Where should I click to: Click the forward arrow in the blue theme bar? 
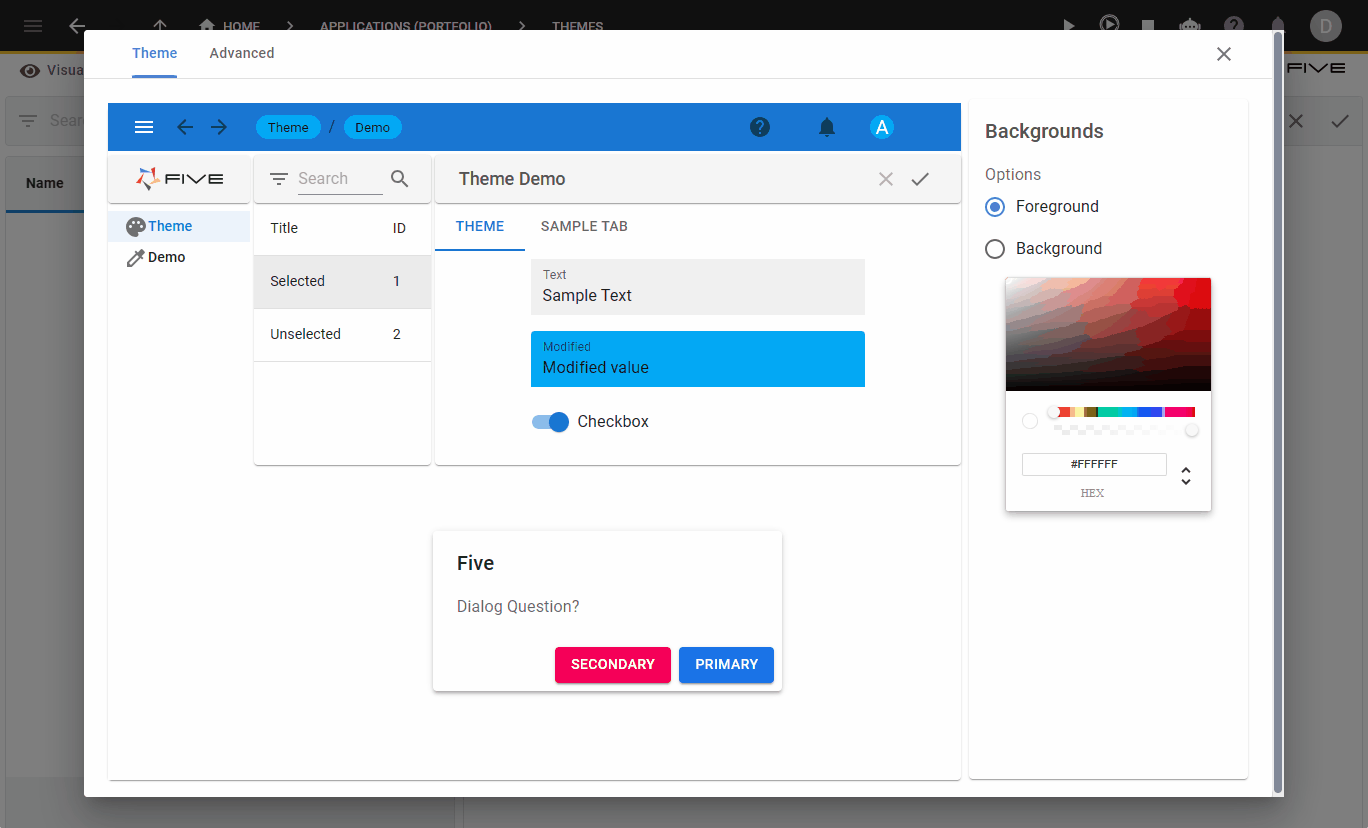[x=219, y=127]
